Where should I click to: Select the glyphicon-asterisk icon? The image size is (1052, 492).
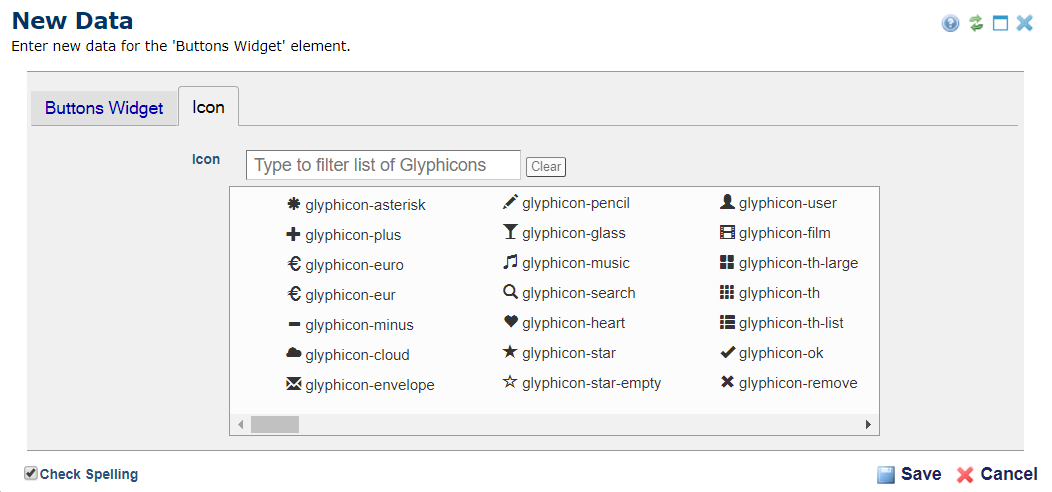point(356,205)
